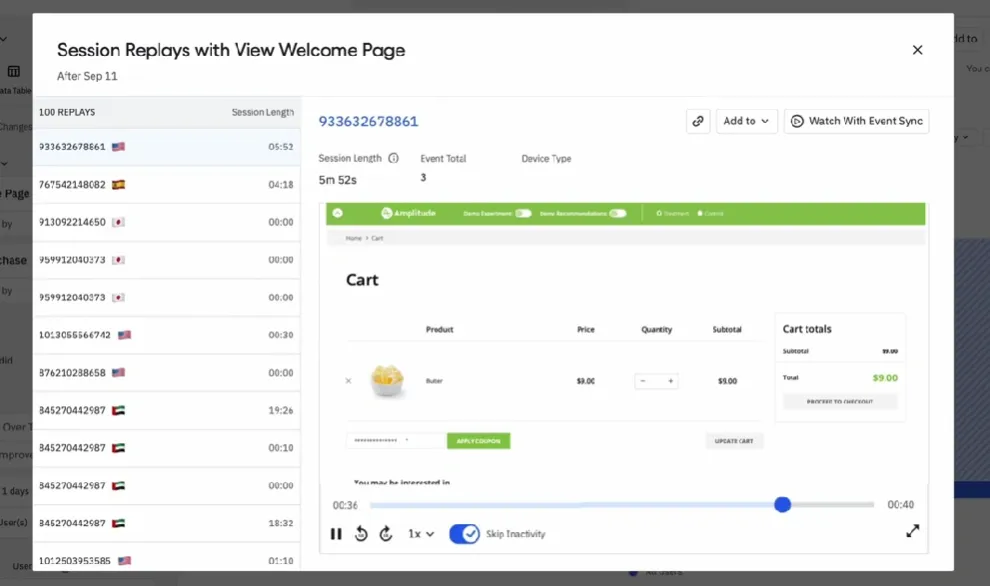
Task: Open user ID 933632678861 link
Action: pyautogui.click(x=368, y=121)
